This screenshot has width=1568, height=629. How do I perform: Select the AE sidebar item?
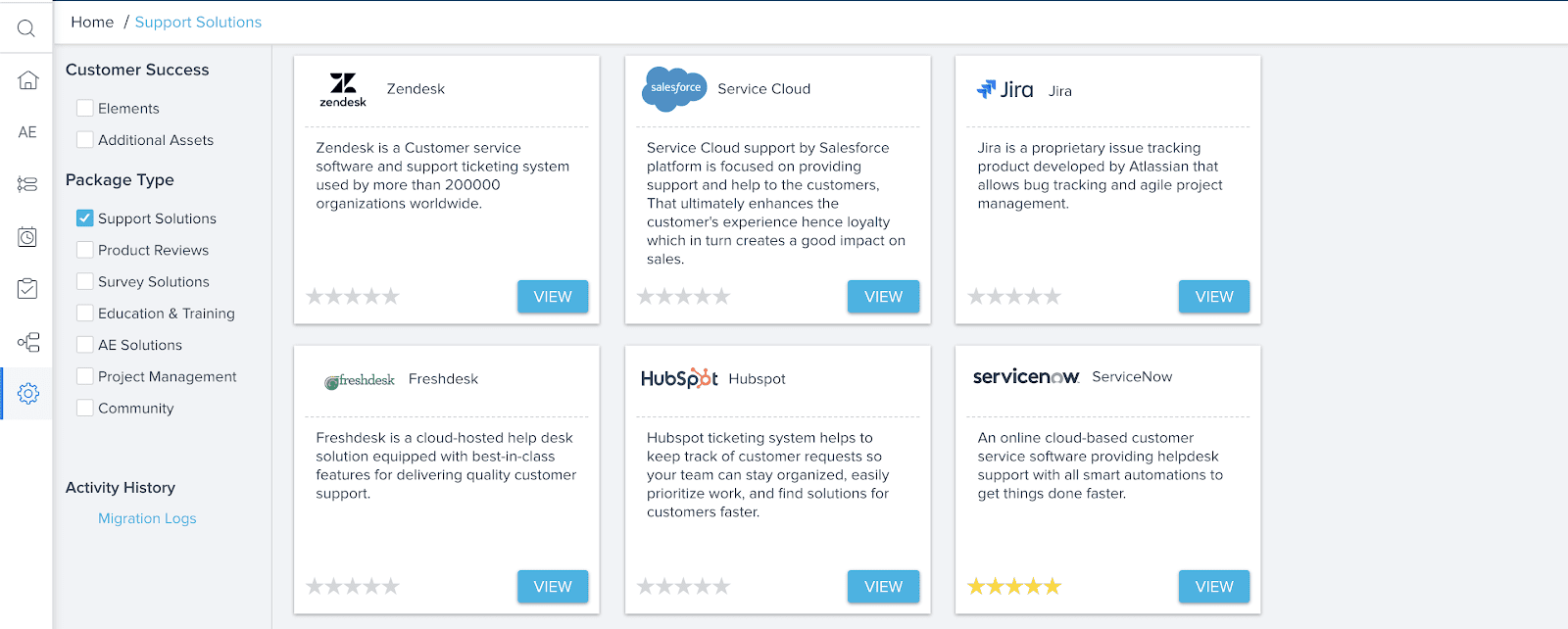[27, 132]
